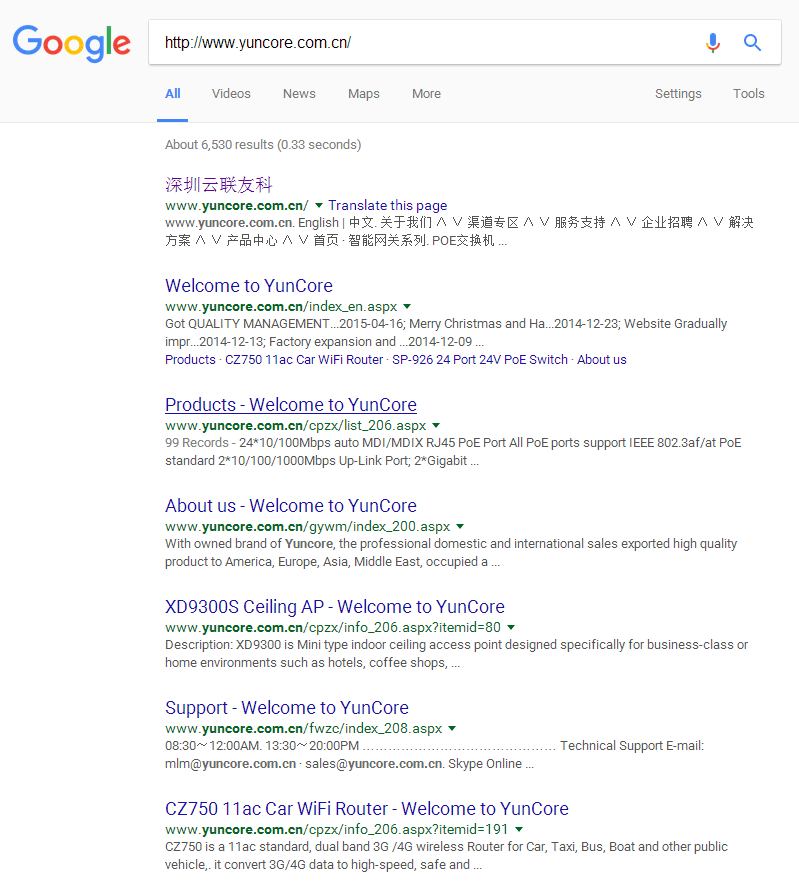Expand arrow next to list_206.aspx URL
Image resolution: width=799 pixels, height=885 pixels.
pyautogui.click(x=436, y=426)
